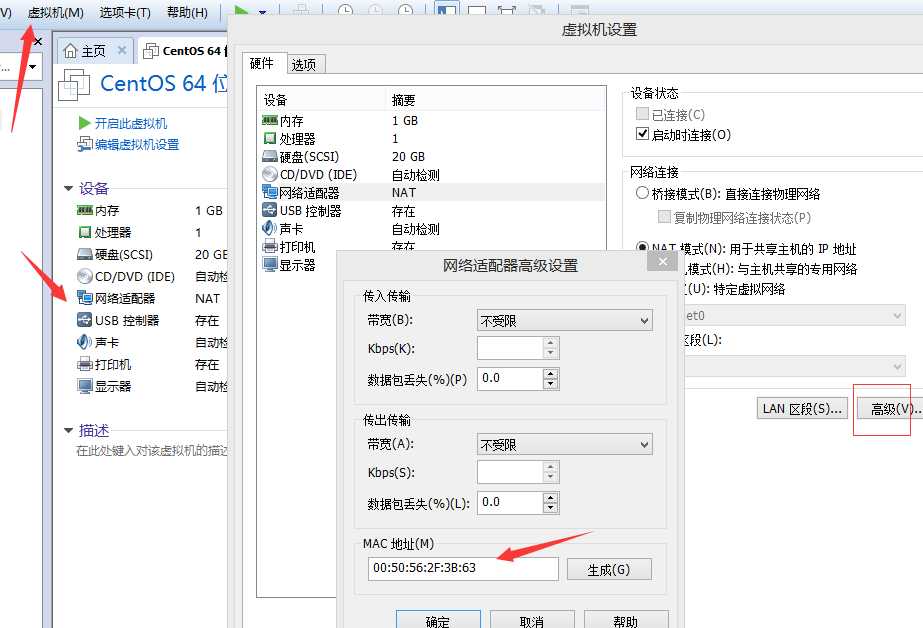Screen dimensions: 923x628
Task: Click the 生成(G) button for MAC address
Action: coord(609,569)
